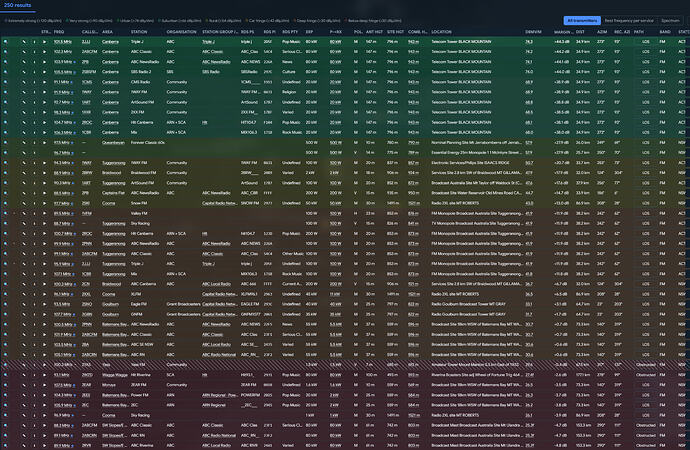Click magnifier icon on Forever Classic 60s row

[x=5, y=143]
